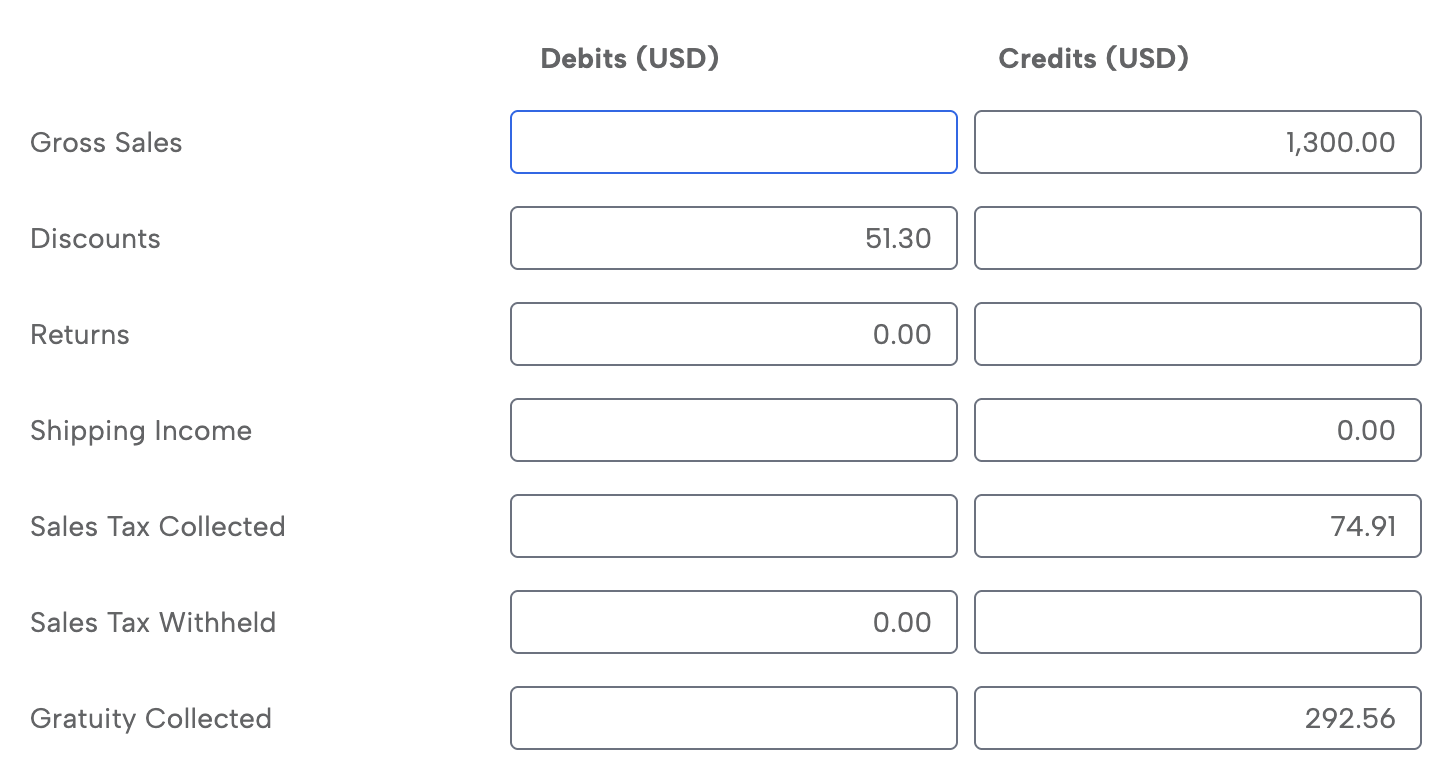Click the Sales Tax Collected credit field showing 74.91
The height and width of the screenshot is (770, 1434).
[x=1197, y=526]
